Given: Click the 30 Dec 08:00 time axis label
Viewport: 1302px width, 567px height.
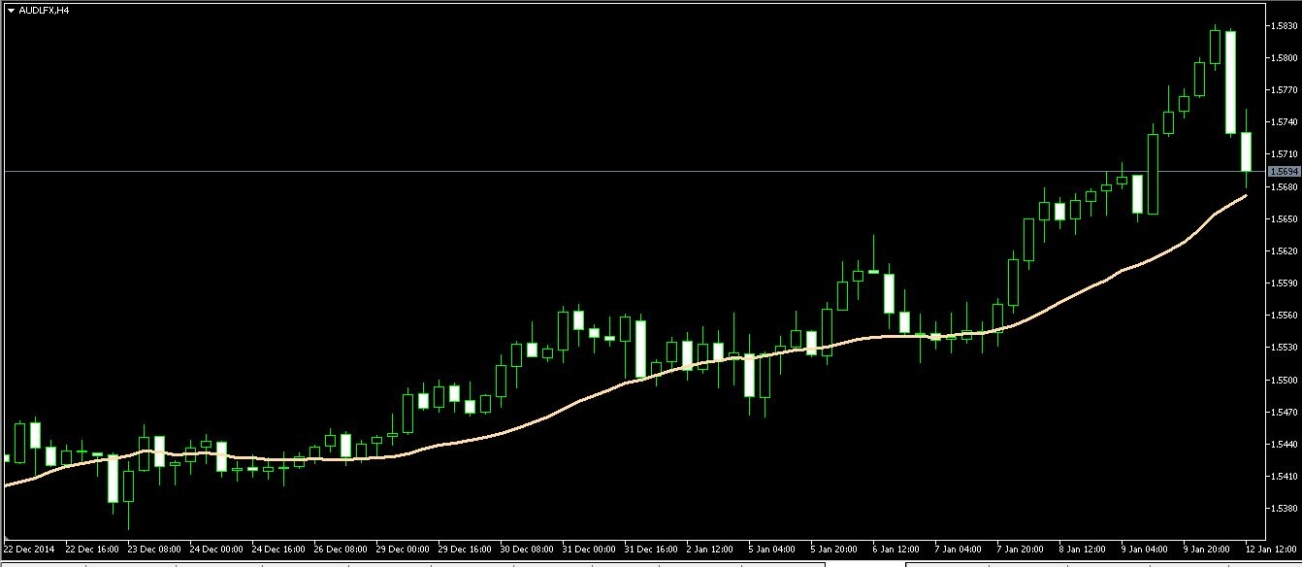Looking at the screenshot, I should [527, 549].
